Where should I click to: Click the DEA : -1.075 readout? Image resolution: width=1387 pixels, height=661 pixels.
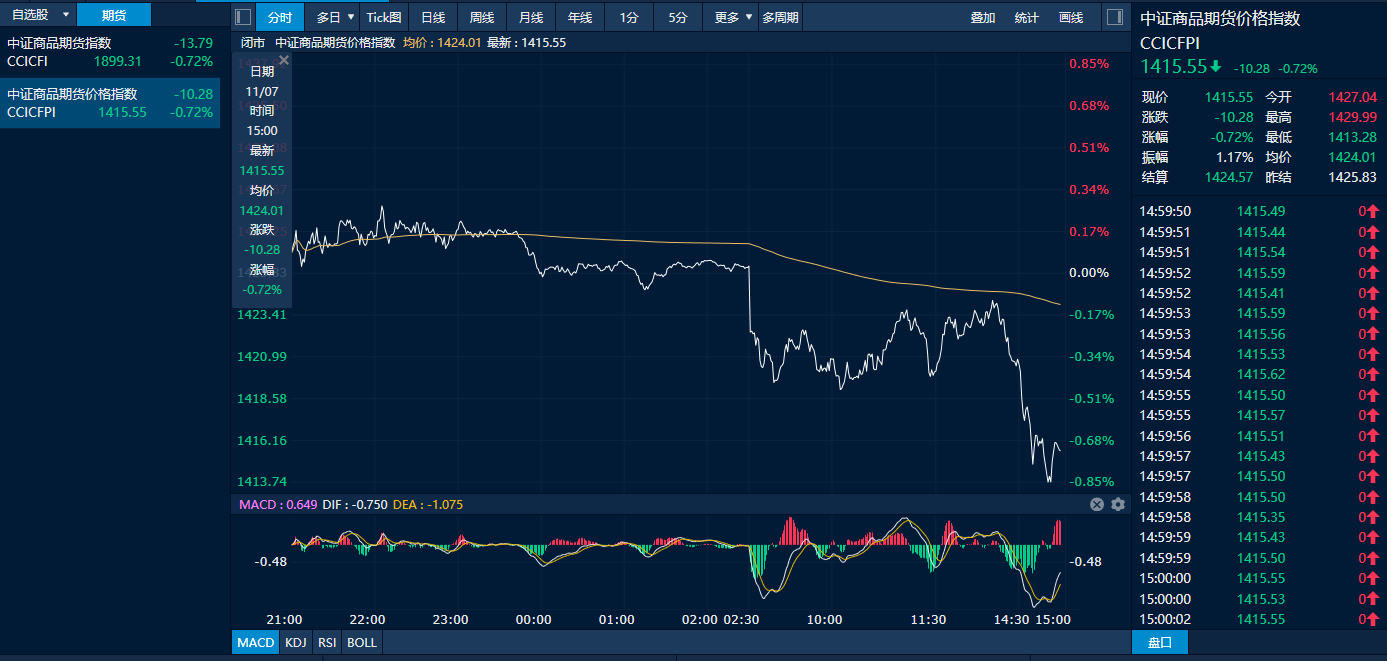tap(428, 504)
